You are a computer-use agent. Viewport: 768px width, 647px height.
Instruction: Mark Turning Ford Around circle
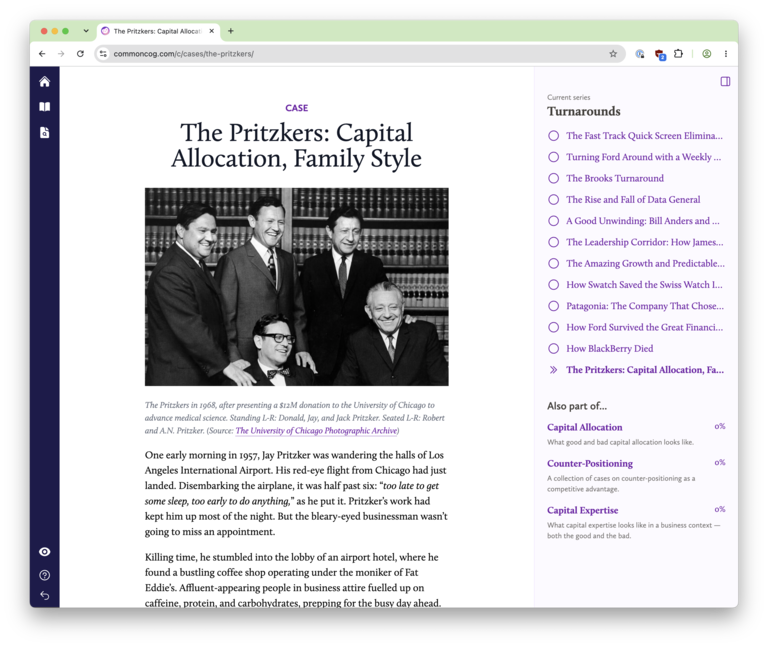point(553,157)
